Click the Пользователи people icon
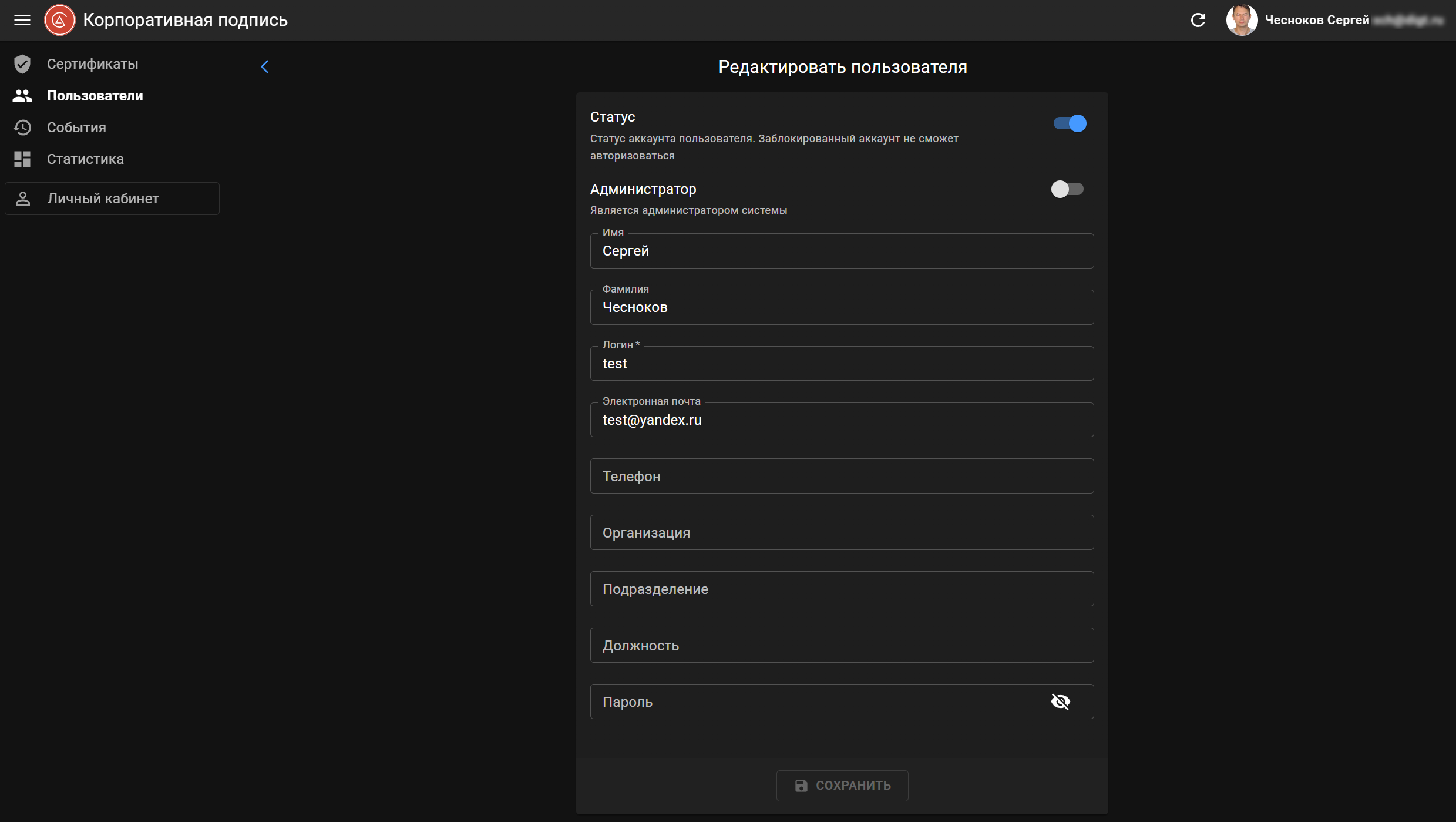The width and height of the screenshot is (1456, 822). (22, 96)
